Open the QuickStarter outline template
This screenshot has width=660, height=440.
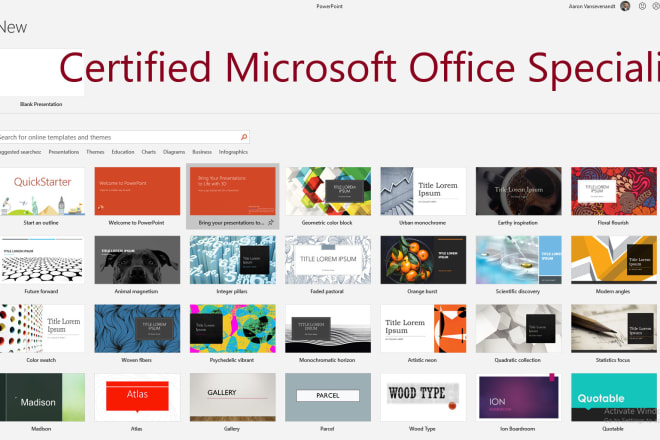point(41,191)
